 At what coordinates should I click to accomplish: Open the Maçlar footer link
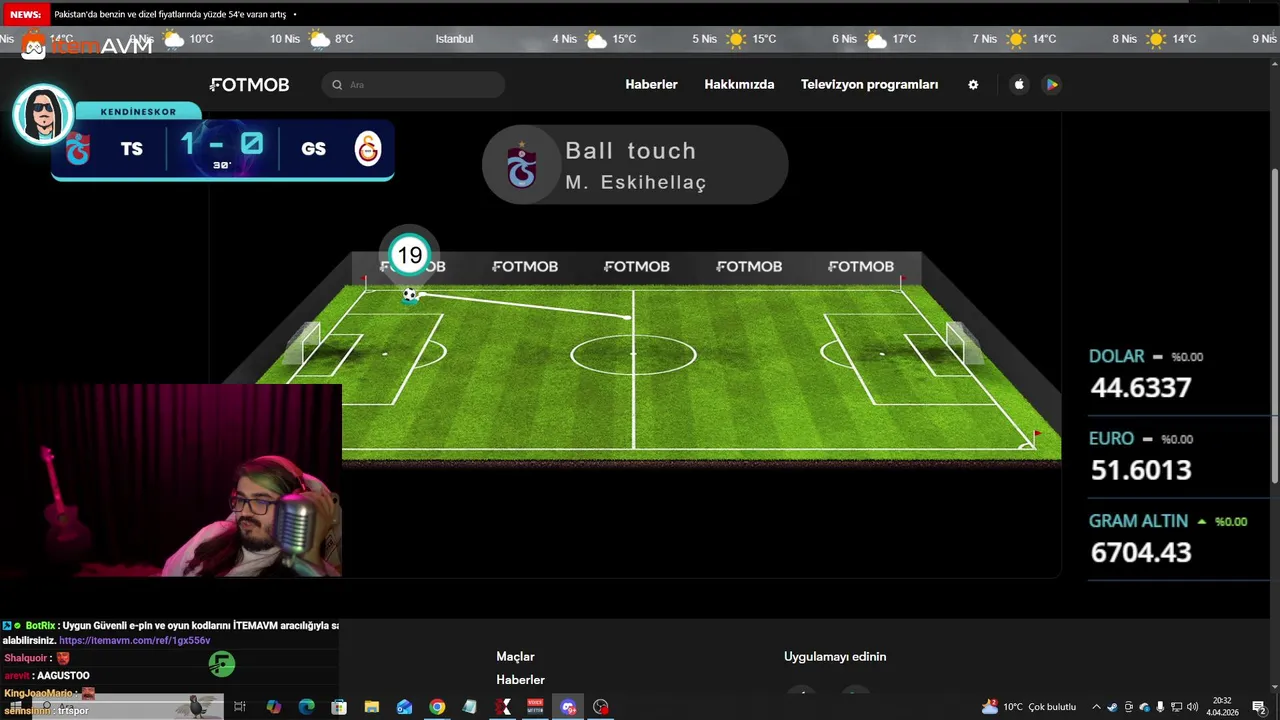515,657
